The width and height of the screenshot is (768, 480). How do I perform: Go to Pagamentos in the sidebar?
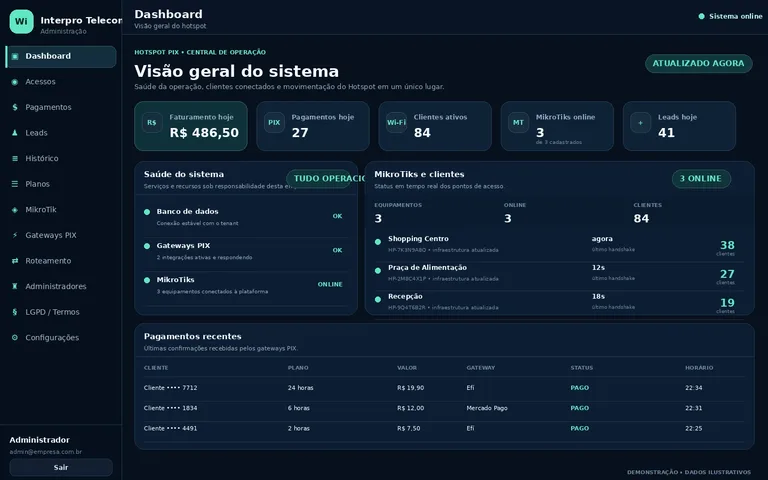pyautogui.click(x=61, y=107)
